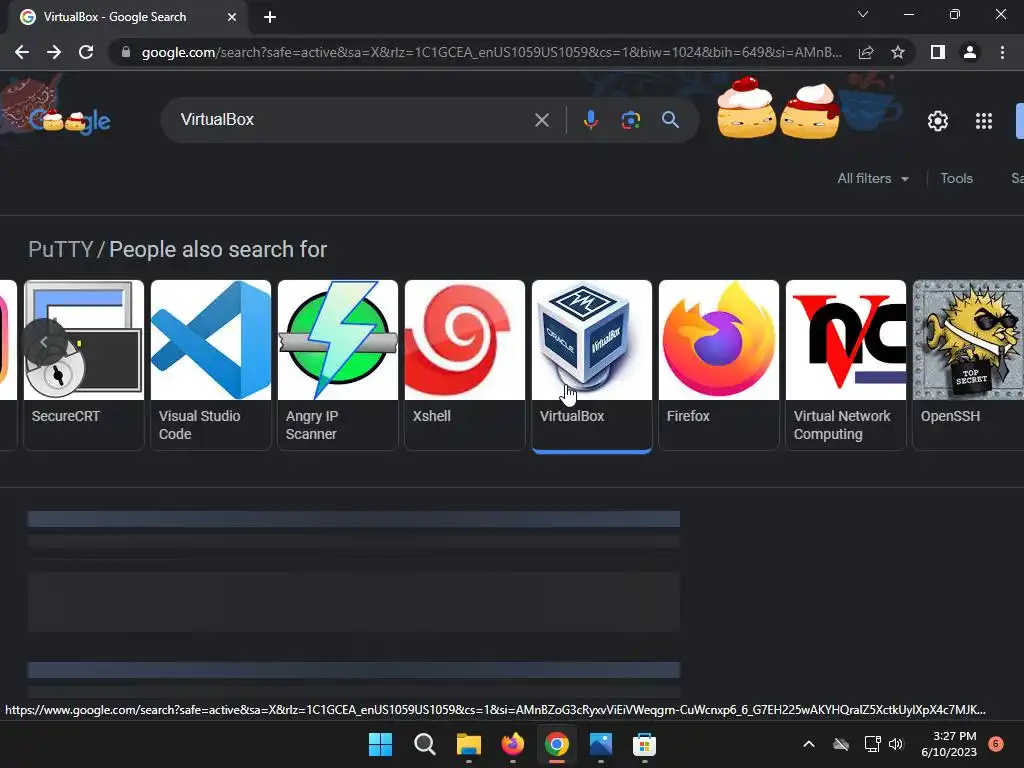Open the Chrome profile menu
Viewport: 1024px width, 768px height.
pyautogui.click(x=970, y=52)
